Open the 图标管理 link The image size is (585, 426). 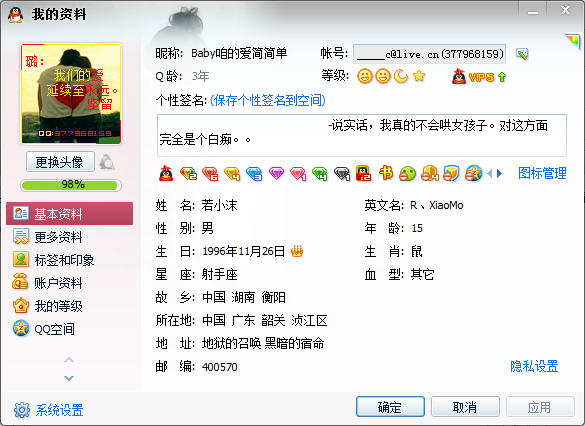click(542, 173)
